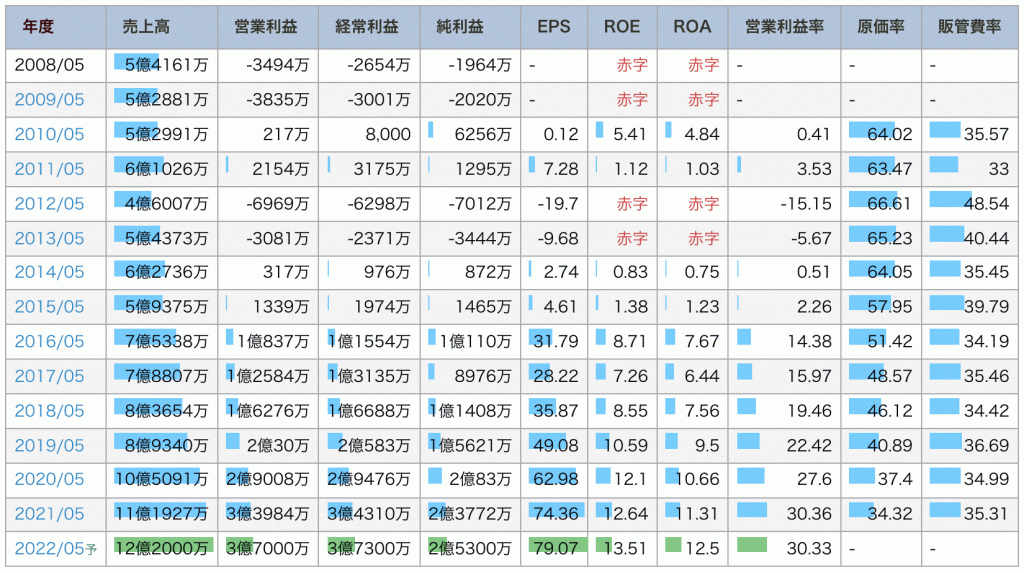Open the 2009/05 fiscal year link
Viewport: 1024px width, 573px height.
coord(49,100)
